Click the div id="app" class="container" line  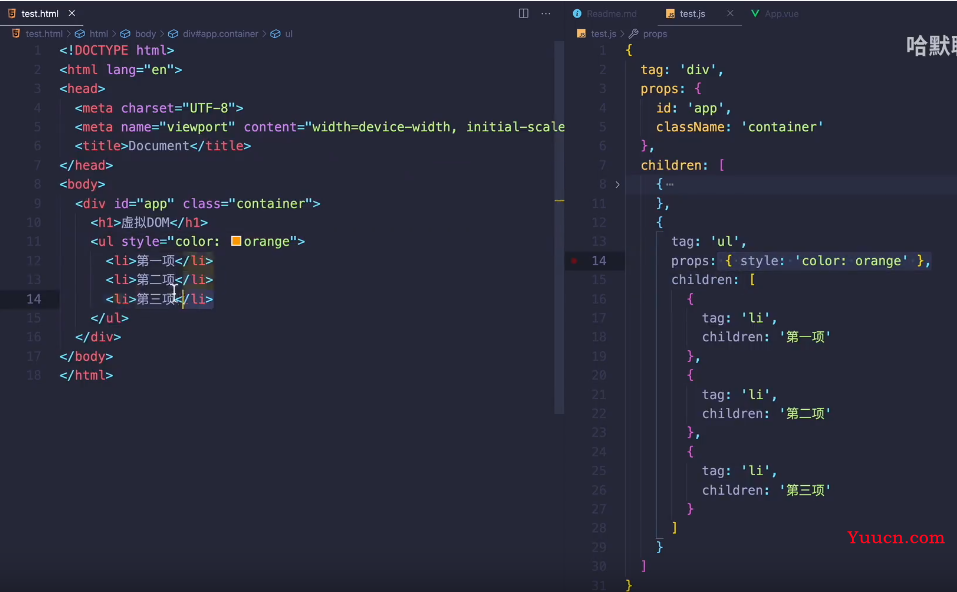click(x=198, y=203)
